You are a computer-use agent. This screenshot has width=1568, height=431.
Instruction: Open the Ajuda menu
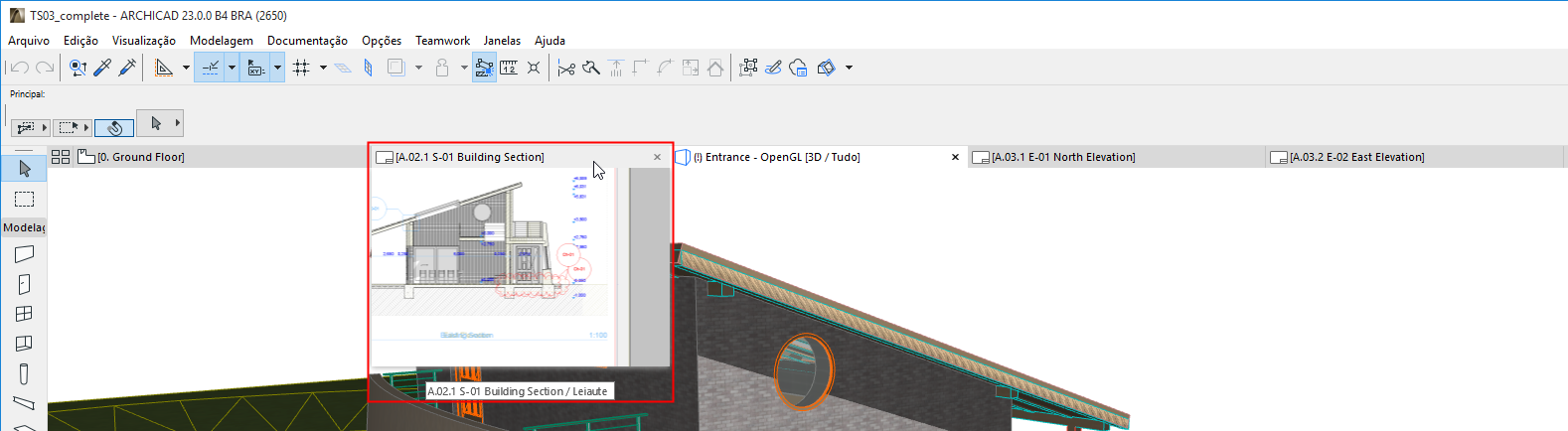coord(549,41)
